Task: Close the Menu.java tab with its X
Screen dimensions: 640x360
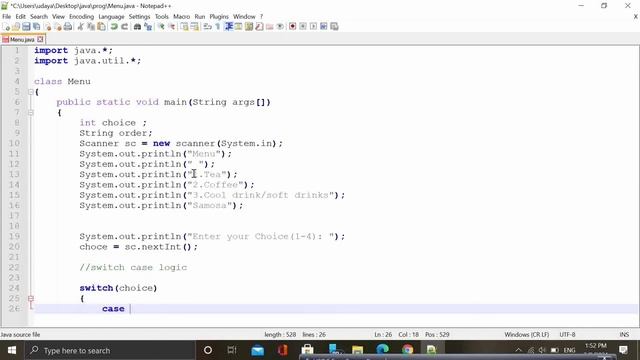Action: pyautogui.click(x=40, y=40)
